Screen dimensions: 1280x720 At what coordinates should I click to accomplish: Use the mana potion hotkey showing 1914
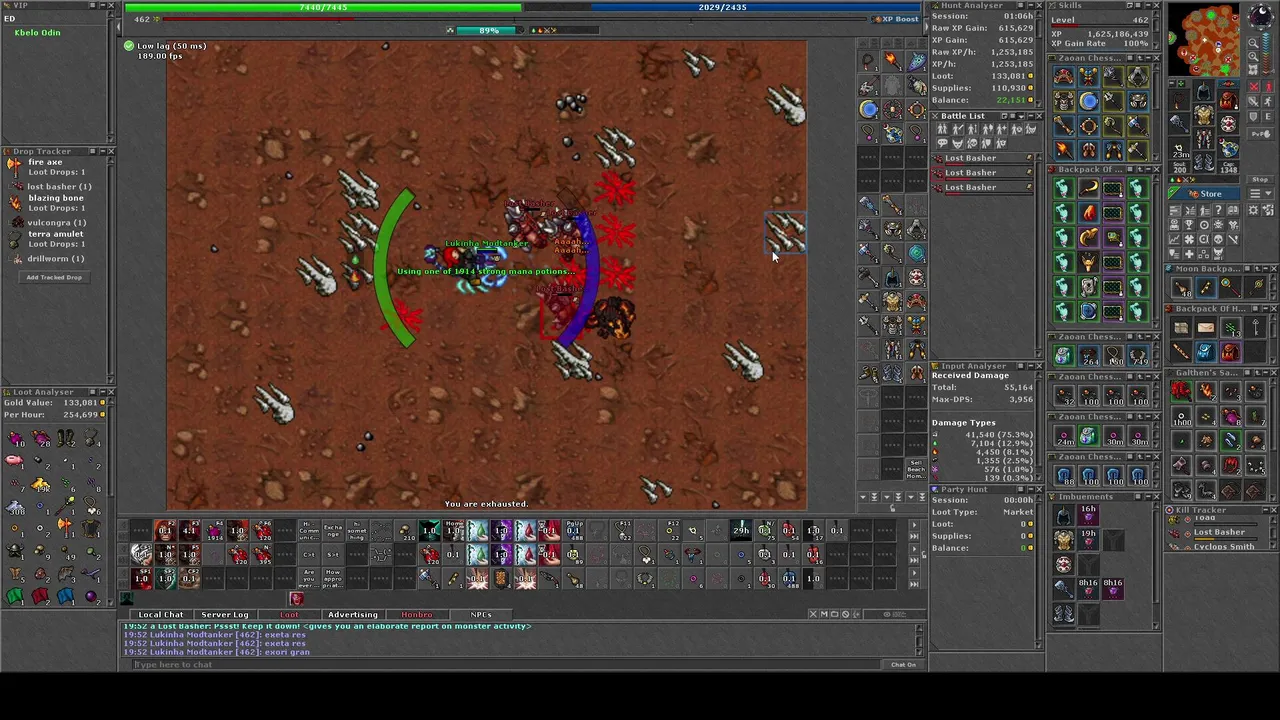[214, 530]
